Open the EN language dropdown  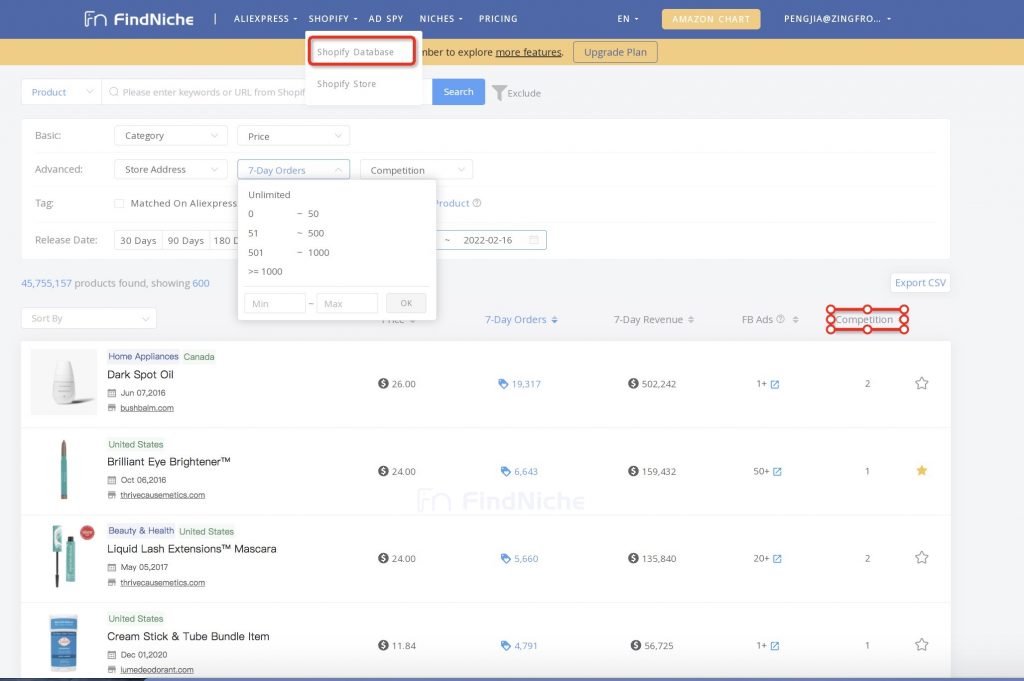(628, 19)
